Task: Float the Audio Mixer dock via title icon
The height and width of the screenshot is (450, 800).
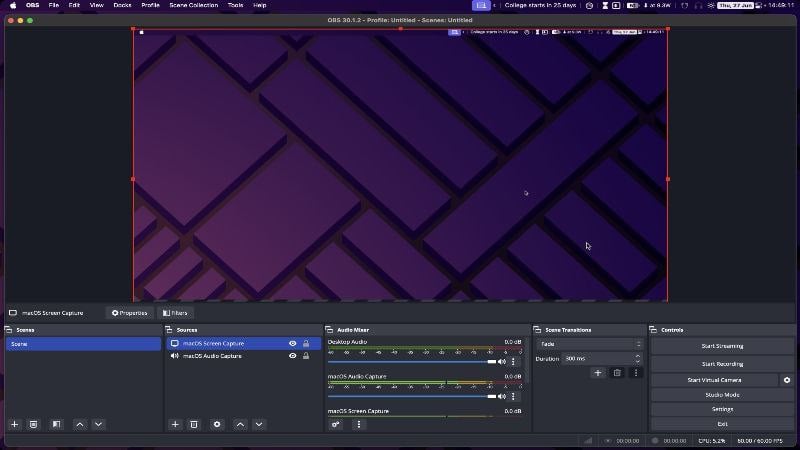Action: [329, 330]
